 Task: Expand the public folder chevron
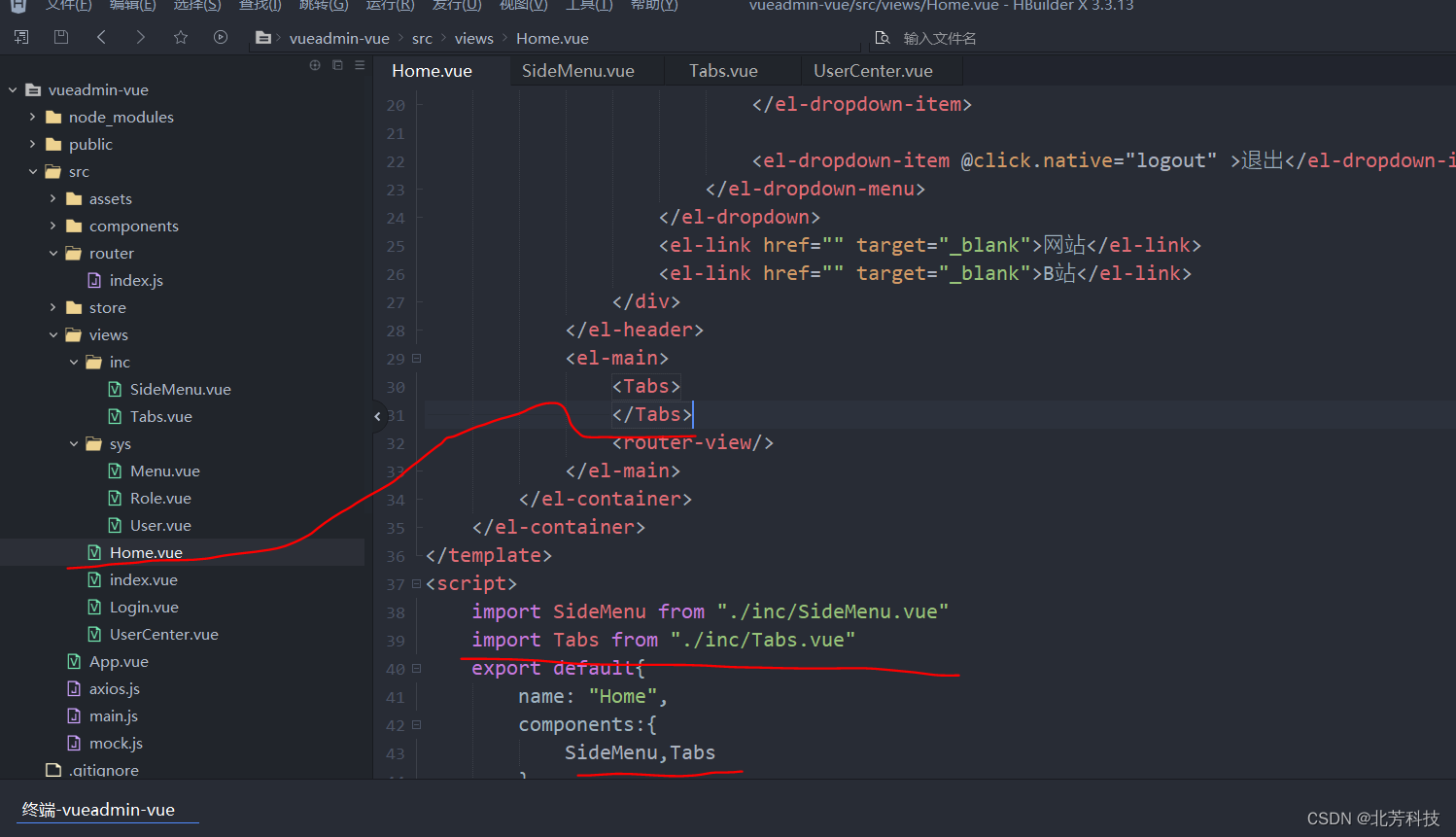click(32, 144)
